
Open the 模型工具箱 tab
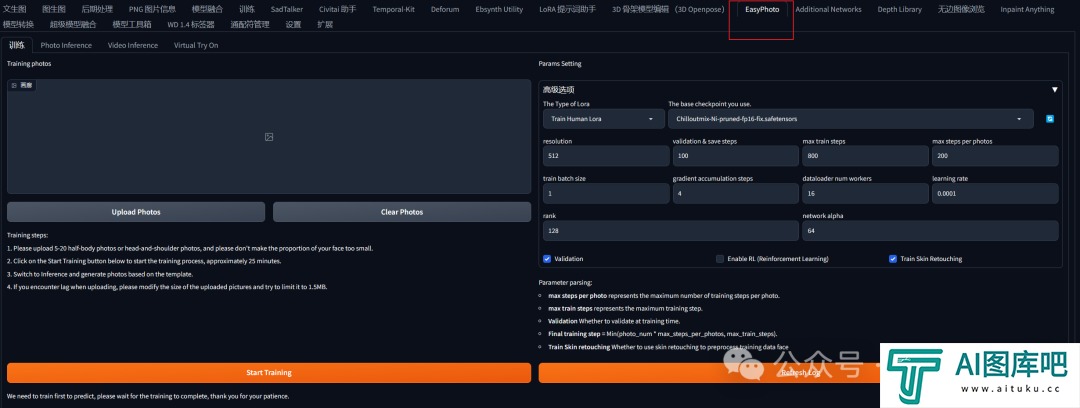click(132, 24)
